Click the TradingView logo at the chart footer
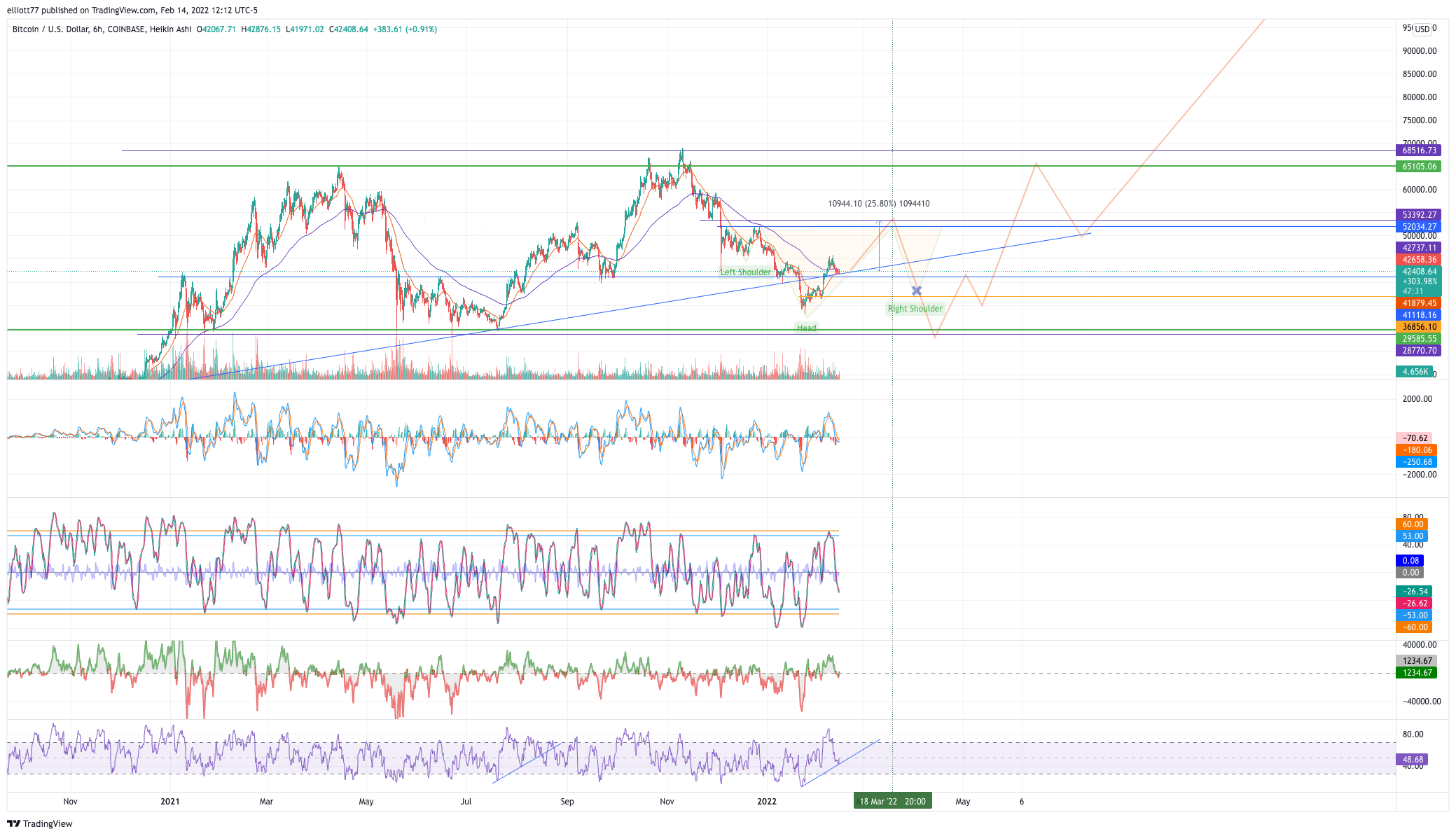The height and width of the screenshot is (836, 1456). [x=40, y=823]
